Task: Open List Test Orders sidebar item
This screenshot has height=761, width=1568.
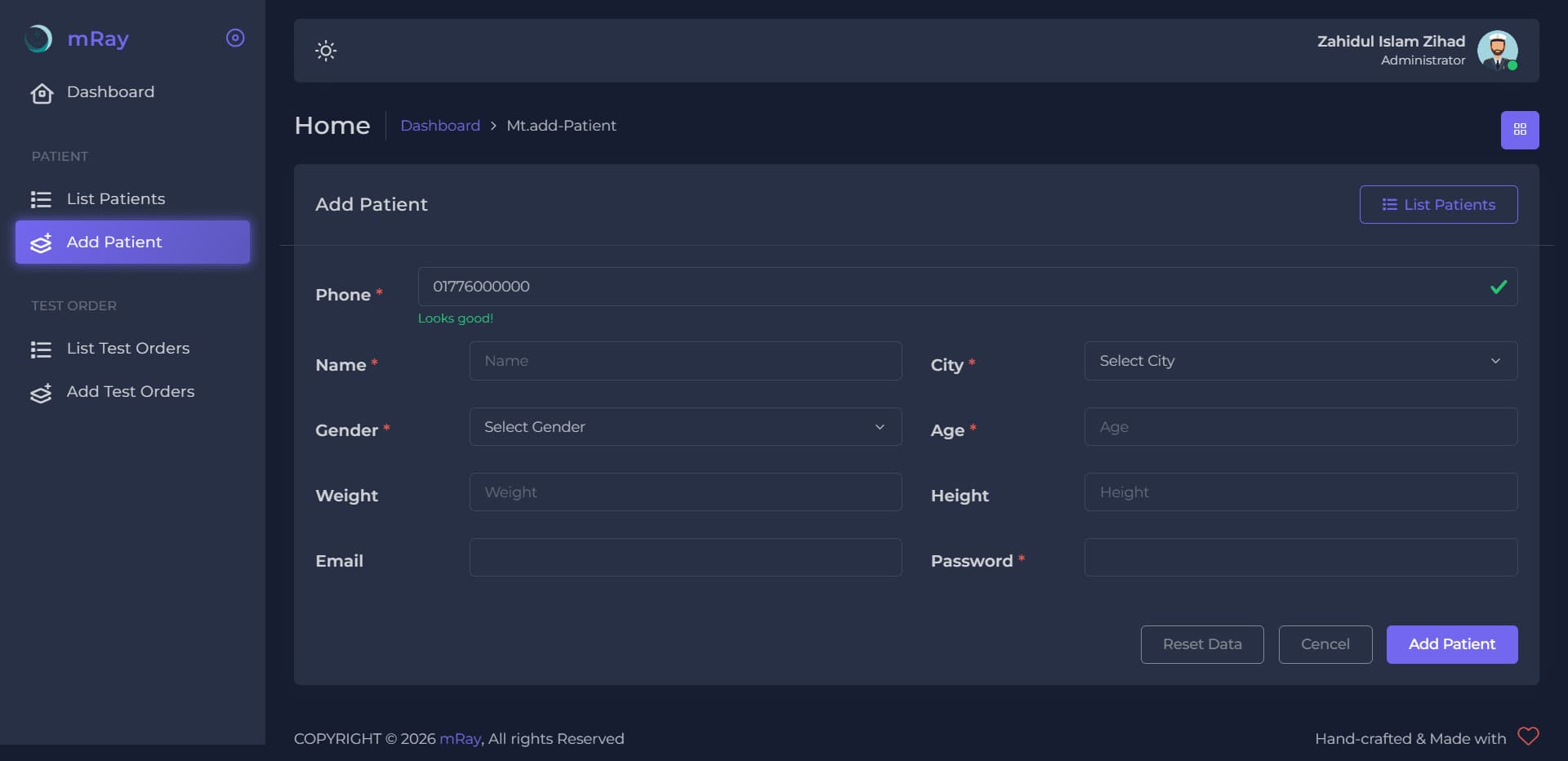Action: point(132,349)
